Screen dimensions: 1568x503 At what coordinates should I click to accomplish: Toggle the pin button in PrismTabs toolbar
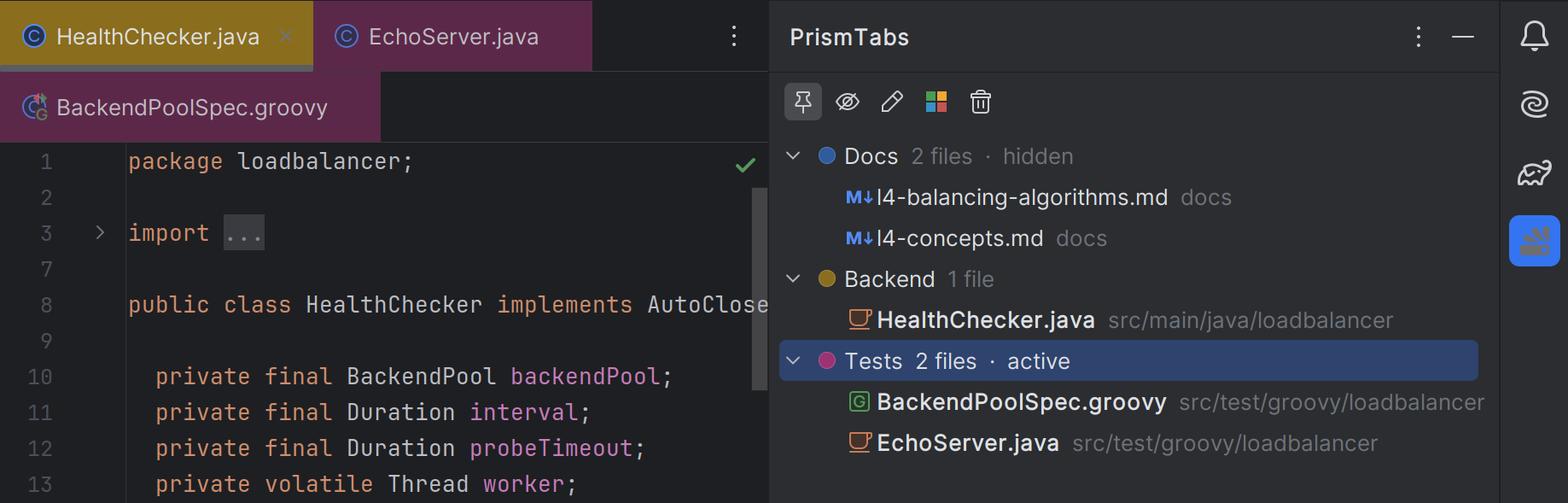tap(803, 102)
